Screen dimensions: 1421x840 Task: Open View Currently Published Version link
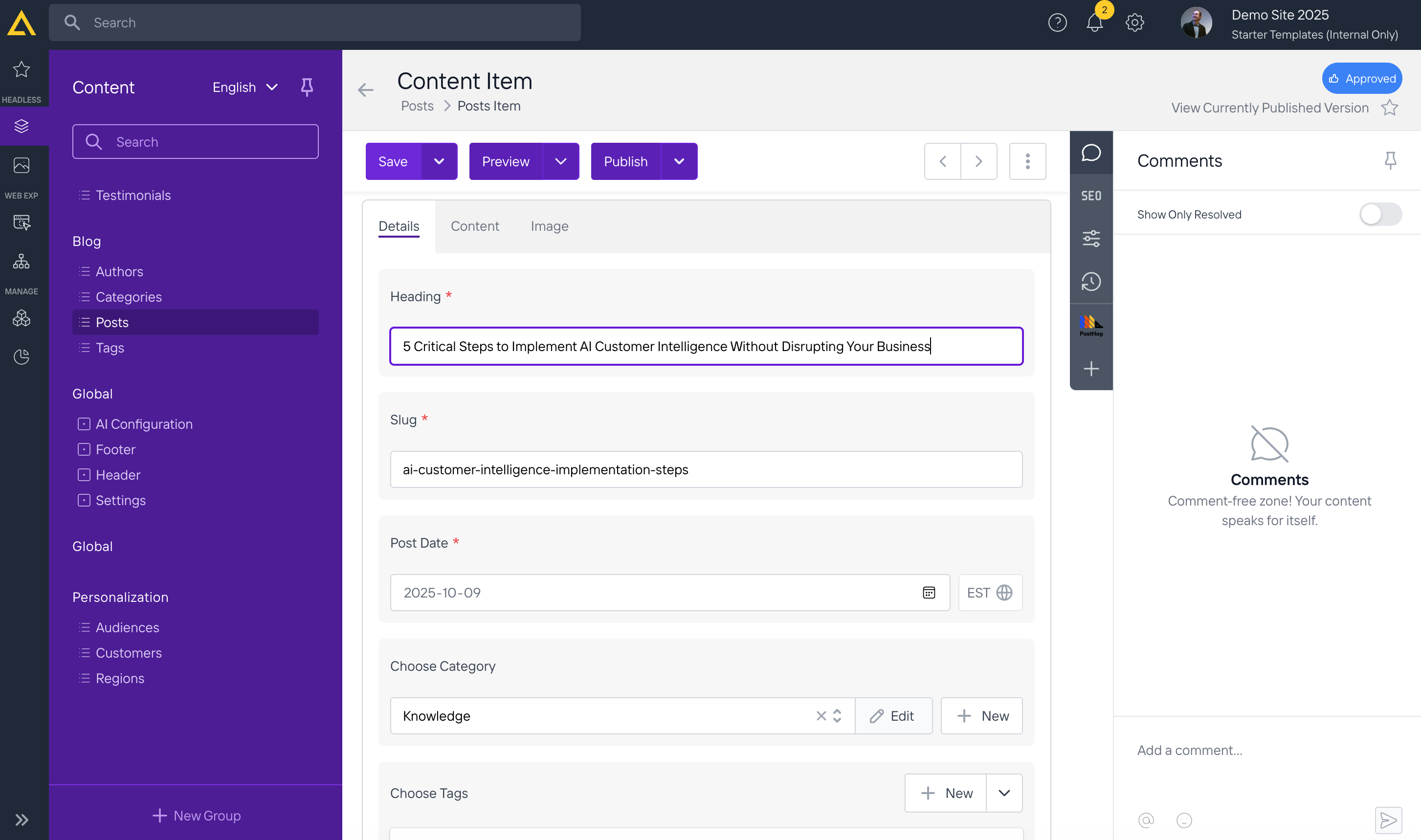[1269, 108]
